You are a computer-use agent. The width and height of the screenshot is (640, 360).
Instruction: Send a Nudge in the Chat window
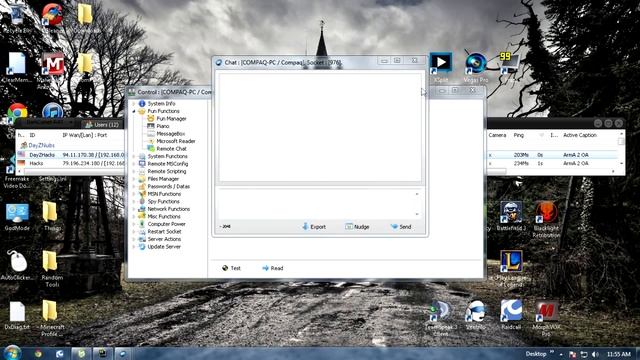point(357,227)
